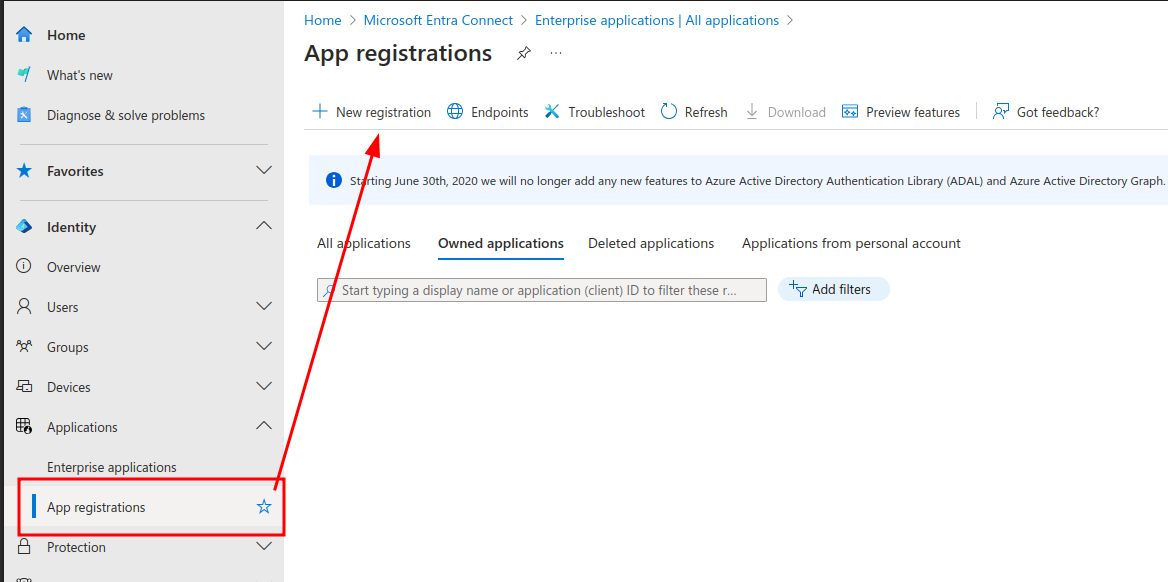Expand the Groups submenu chevron
The height and width of the screenshot is (582, 1168).
coord(264,347)
